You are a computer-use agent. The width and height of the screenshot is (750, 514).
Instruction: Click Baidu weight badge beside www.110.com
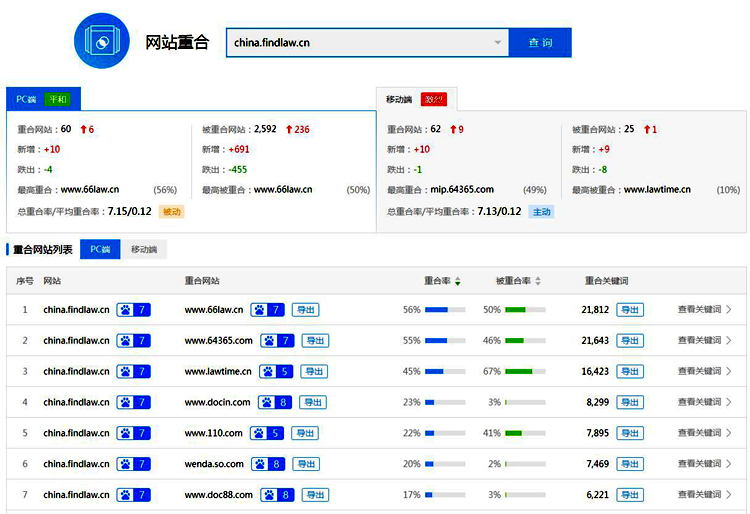pos(267,433)
